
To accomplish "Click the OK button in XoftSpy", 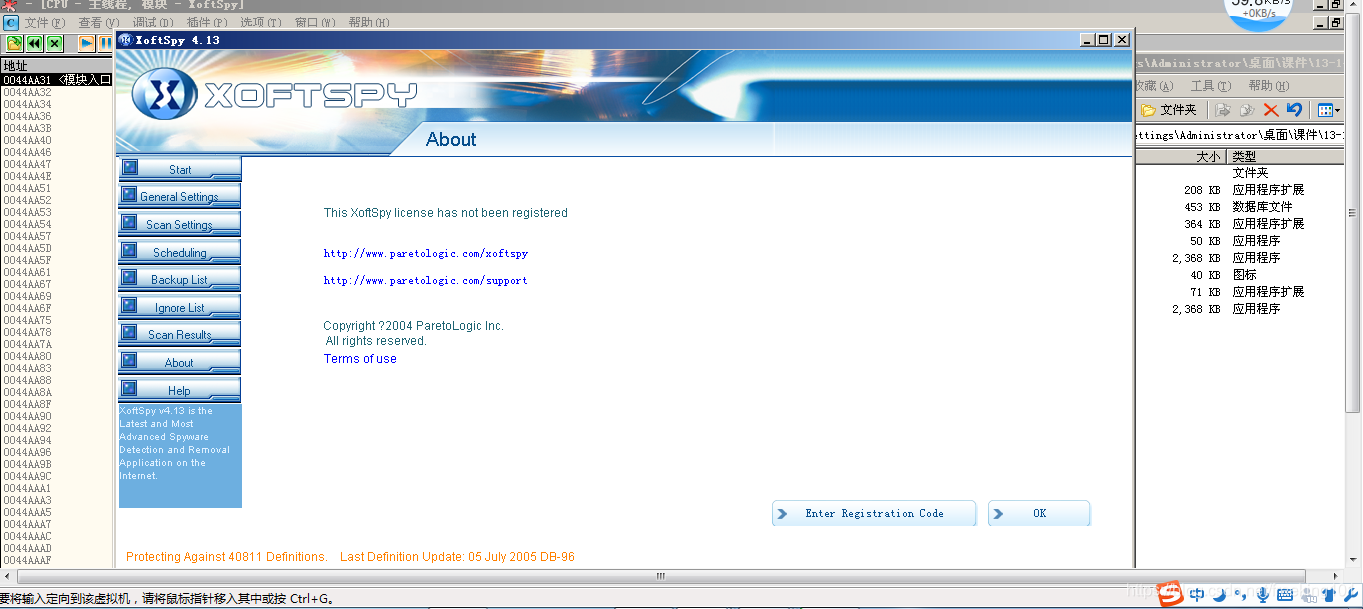I will [1039, 513].
